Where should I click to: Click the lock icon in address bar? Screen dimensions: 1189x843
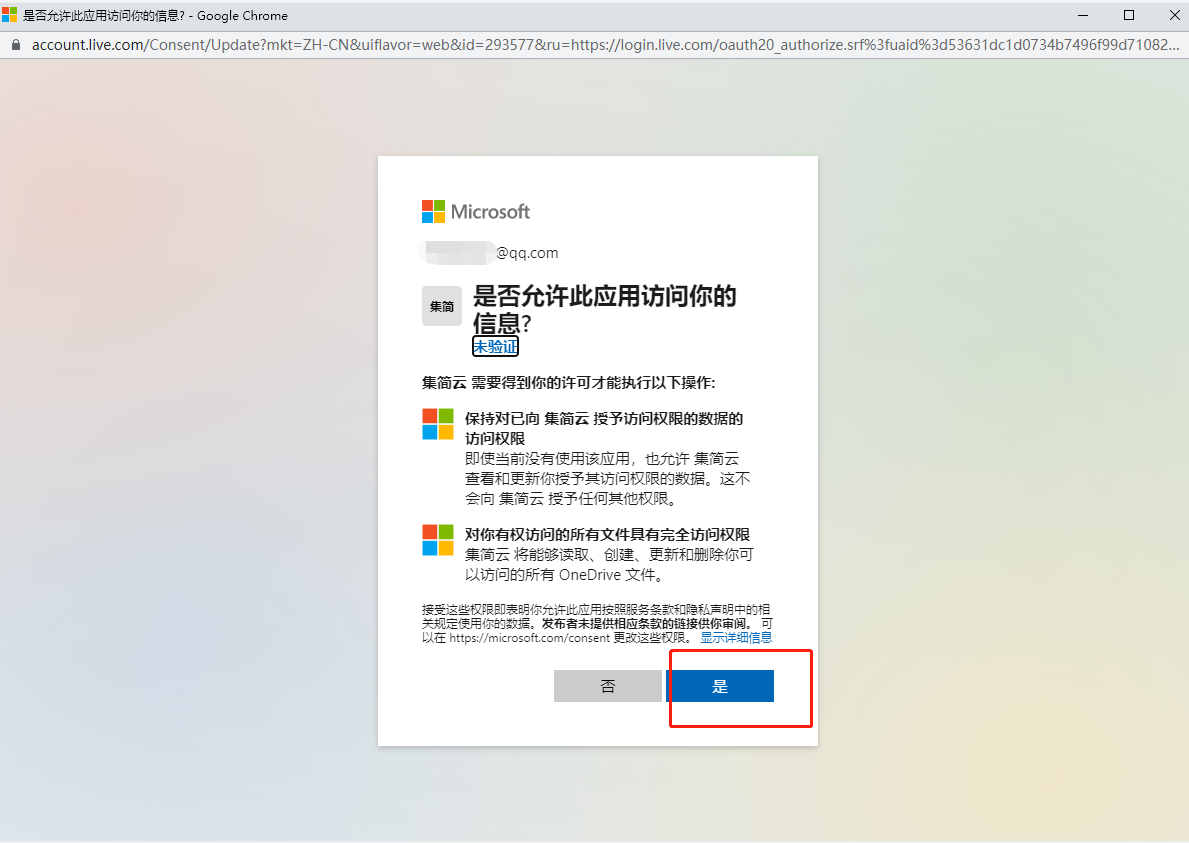pos(15,45)
